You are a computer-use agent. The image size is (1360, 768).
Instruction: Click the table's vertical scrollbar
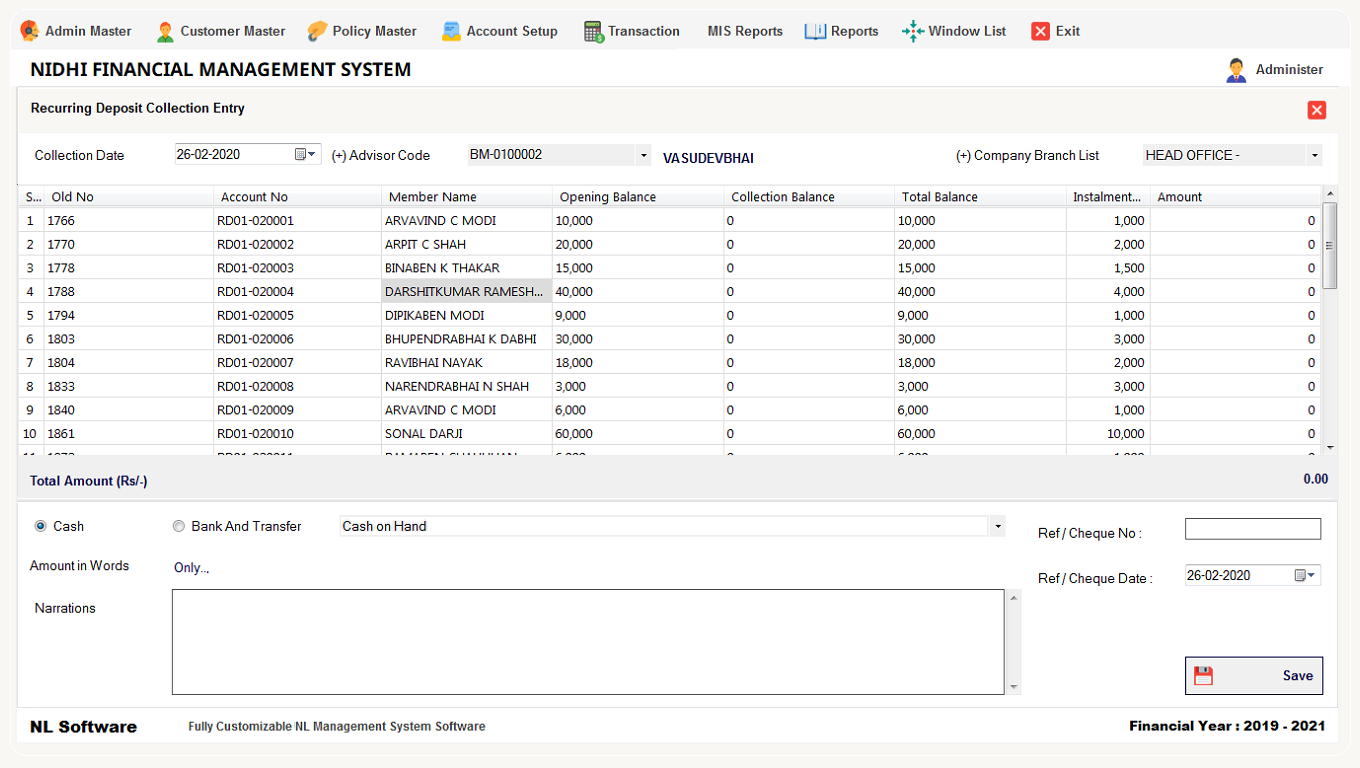tap(1329, 244)
